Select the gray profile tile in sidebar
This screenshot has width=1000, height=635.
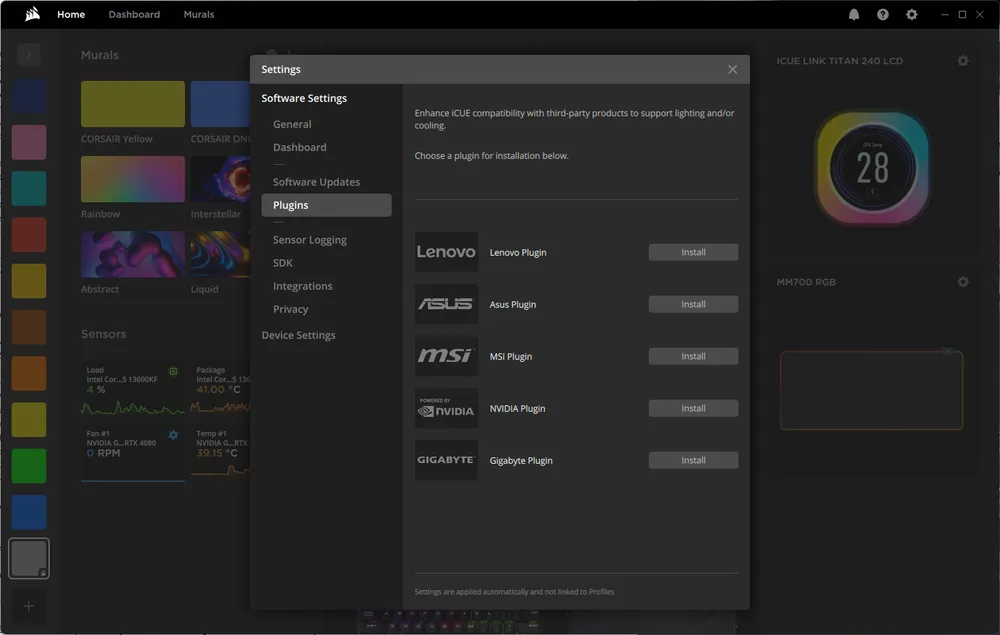[29, 558]
